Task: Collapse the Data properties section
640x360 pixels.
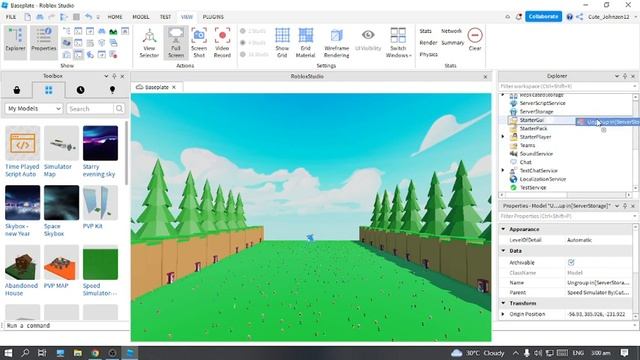Action: tap(503, 251)
